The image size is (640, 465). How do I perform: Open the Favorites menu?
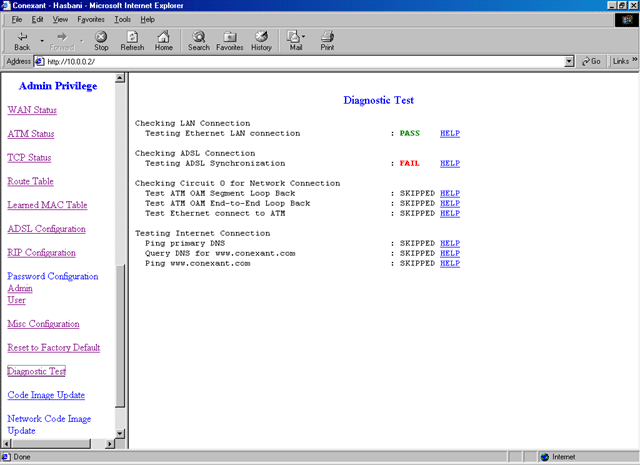tap(91, 20)
